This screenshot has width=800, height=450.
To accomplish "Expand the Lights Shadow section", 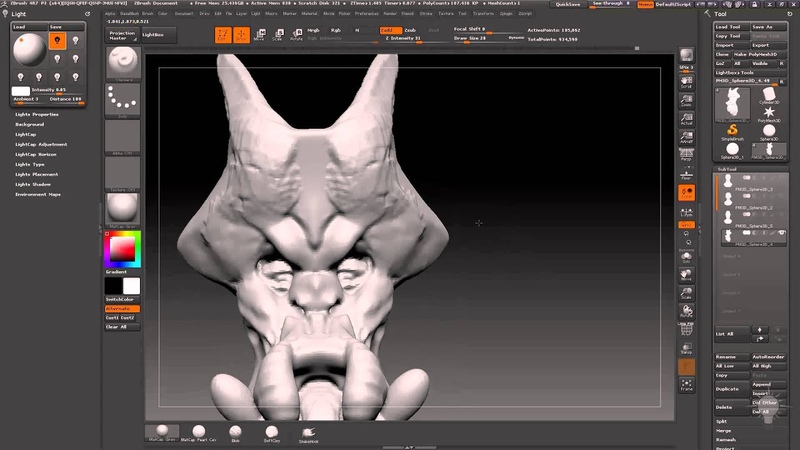I will [x=33, y=184].
